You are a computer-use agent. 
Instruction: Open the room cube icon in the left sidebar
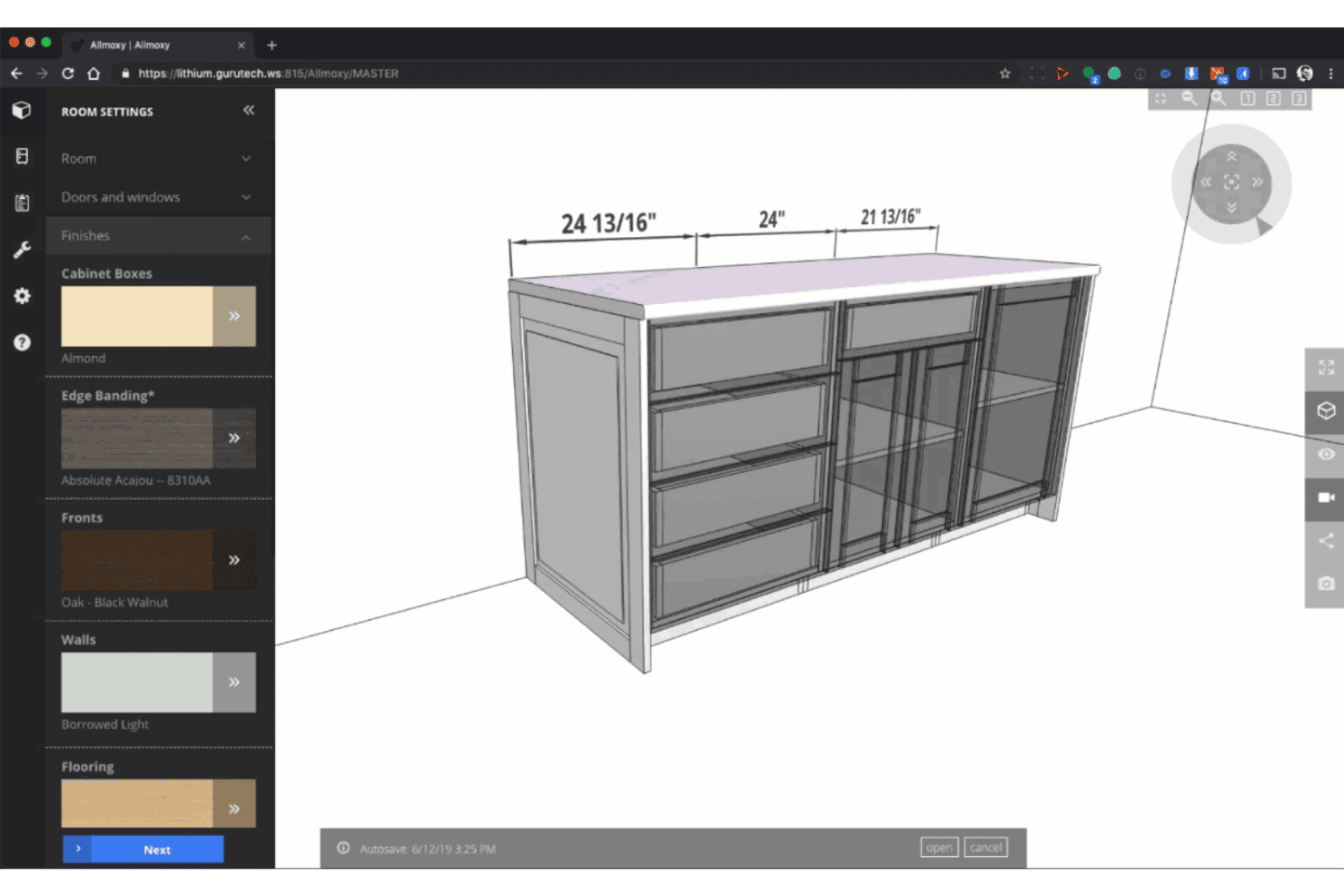pyautogui.click(x=22, y=110)
